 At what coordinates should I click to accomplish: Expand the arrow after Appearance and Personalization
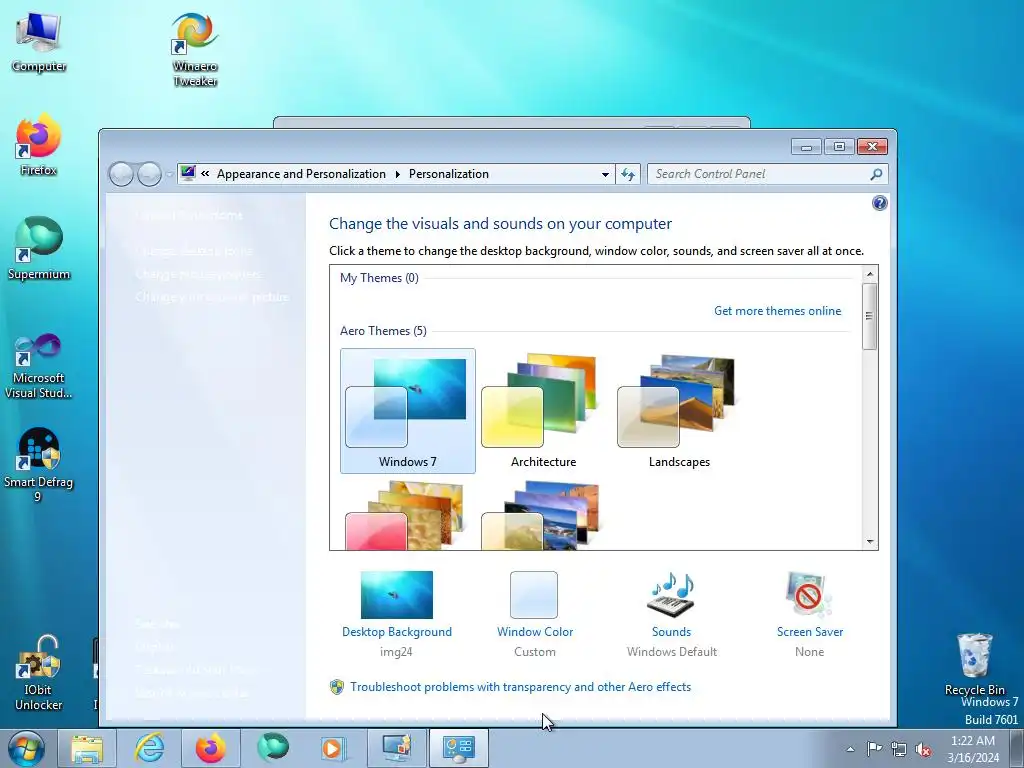[398, 174]
